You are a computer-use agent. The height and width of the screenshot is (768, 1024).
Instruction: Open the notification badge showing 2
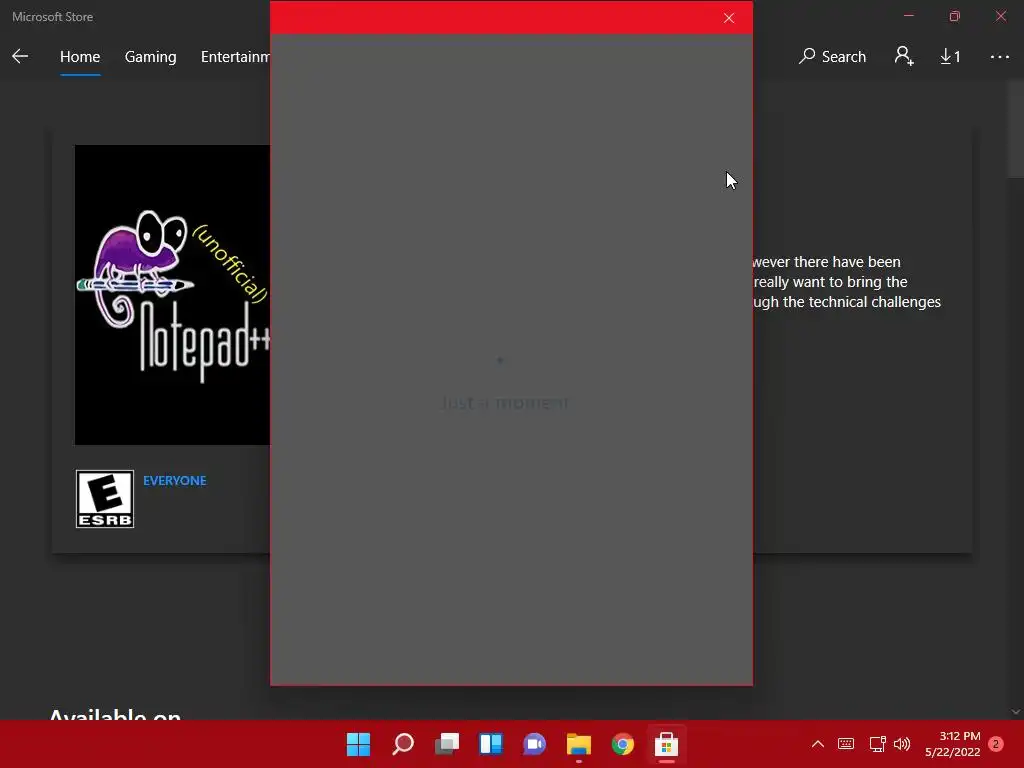pos(995,744)
